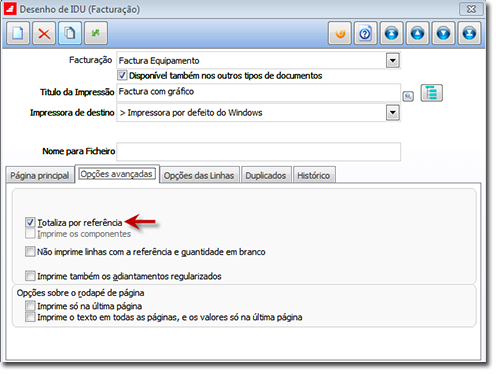Enable Imprime também os adiantamentos regularizados
Viewport: 496px width, 374px height.
(x=30, y=276)
